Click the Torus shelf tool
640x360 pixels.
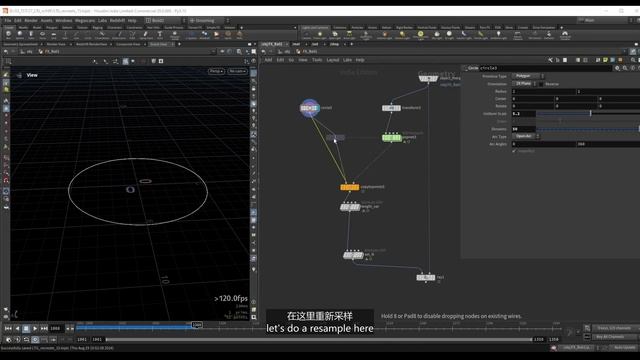(x=42, y=35)
